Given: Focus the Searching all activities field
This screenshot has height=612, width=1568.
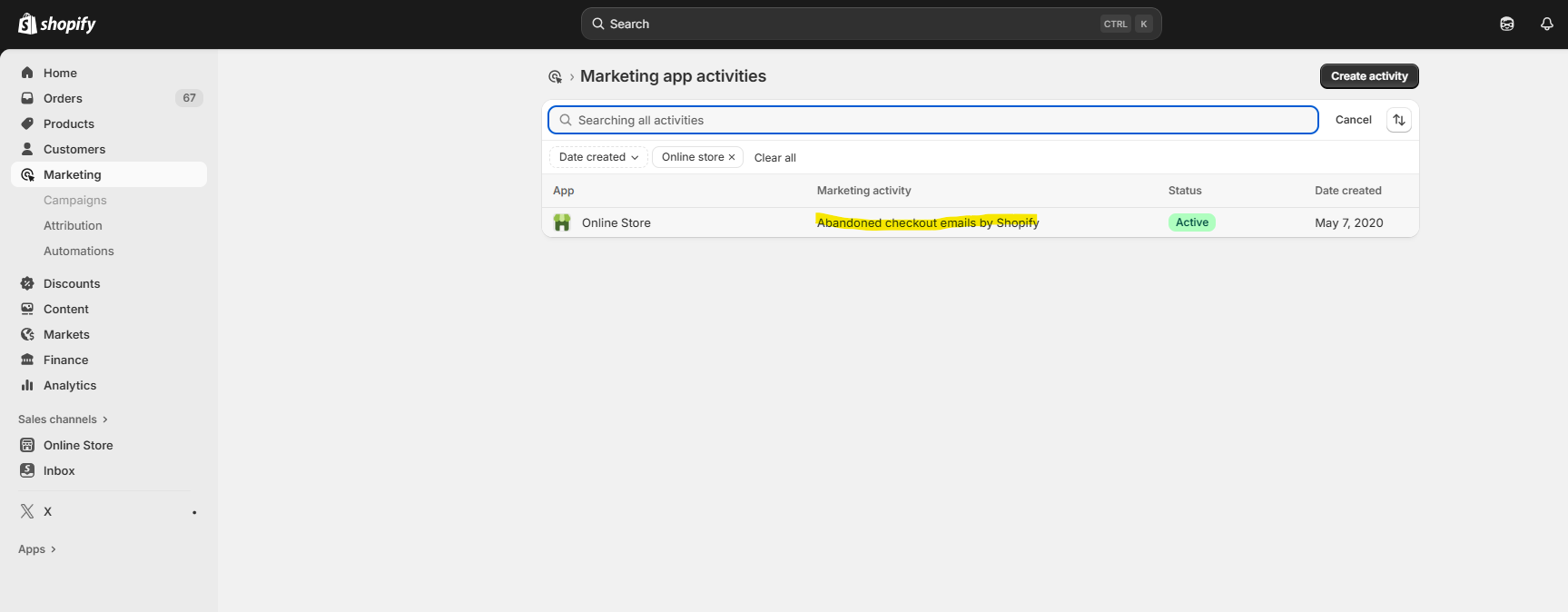Looking at the screenshot, I should (933, 120).
